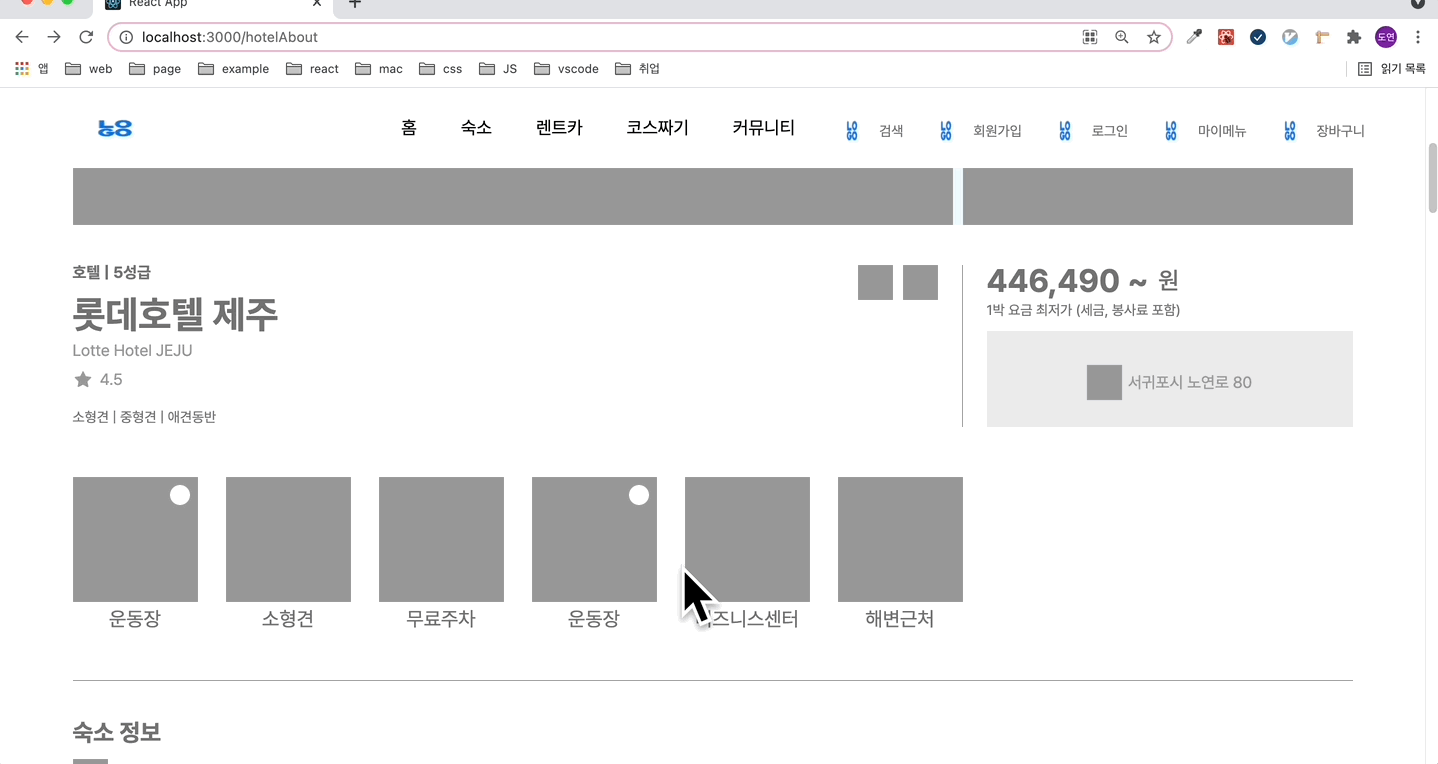Click the narrow gray banner image on right

click(1158, 196)
